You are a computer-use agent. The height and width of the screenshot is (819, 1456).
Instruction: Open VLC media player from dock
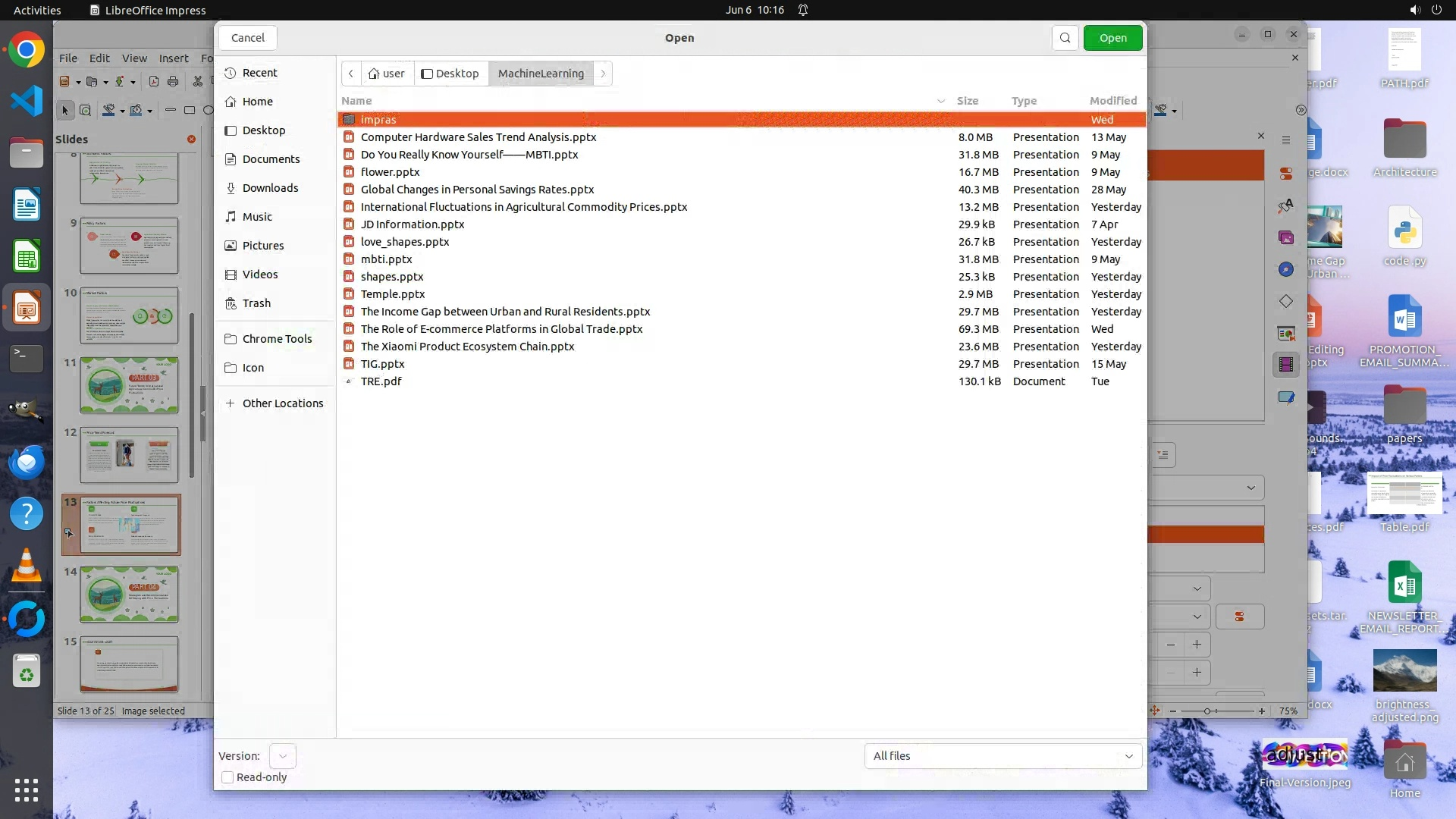27,566
